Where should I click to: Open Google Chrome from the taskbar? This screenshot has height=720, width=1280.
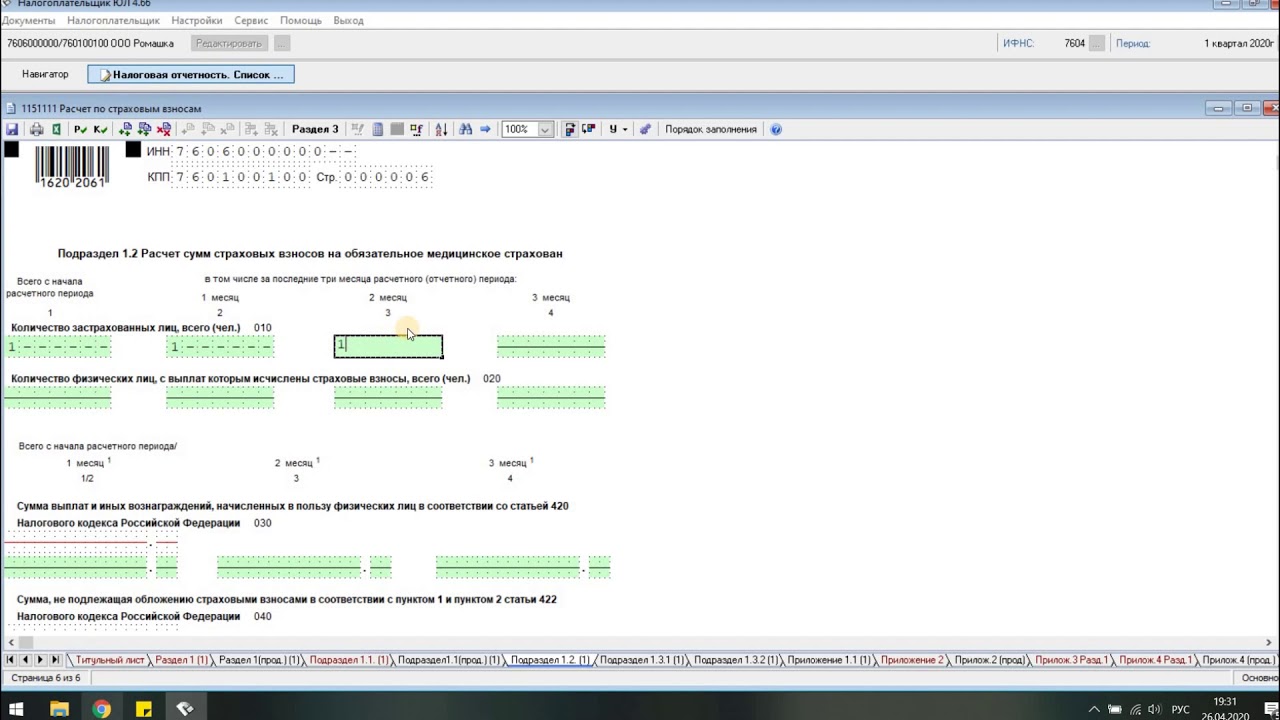click(101, 709)
